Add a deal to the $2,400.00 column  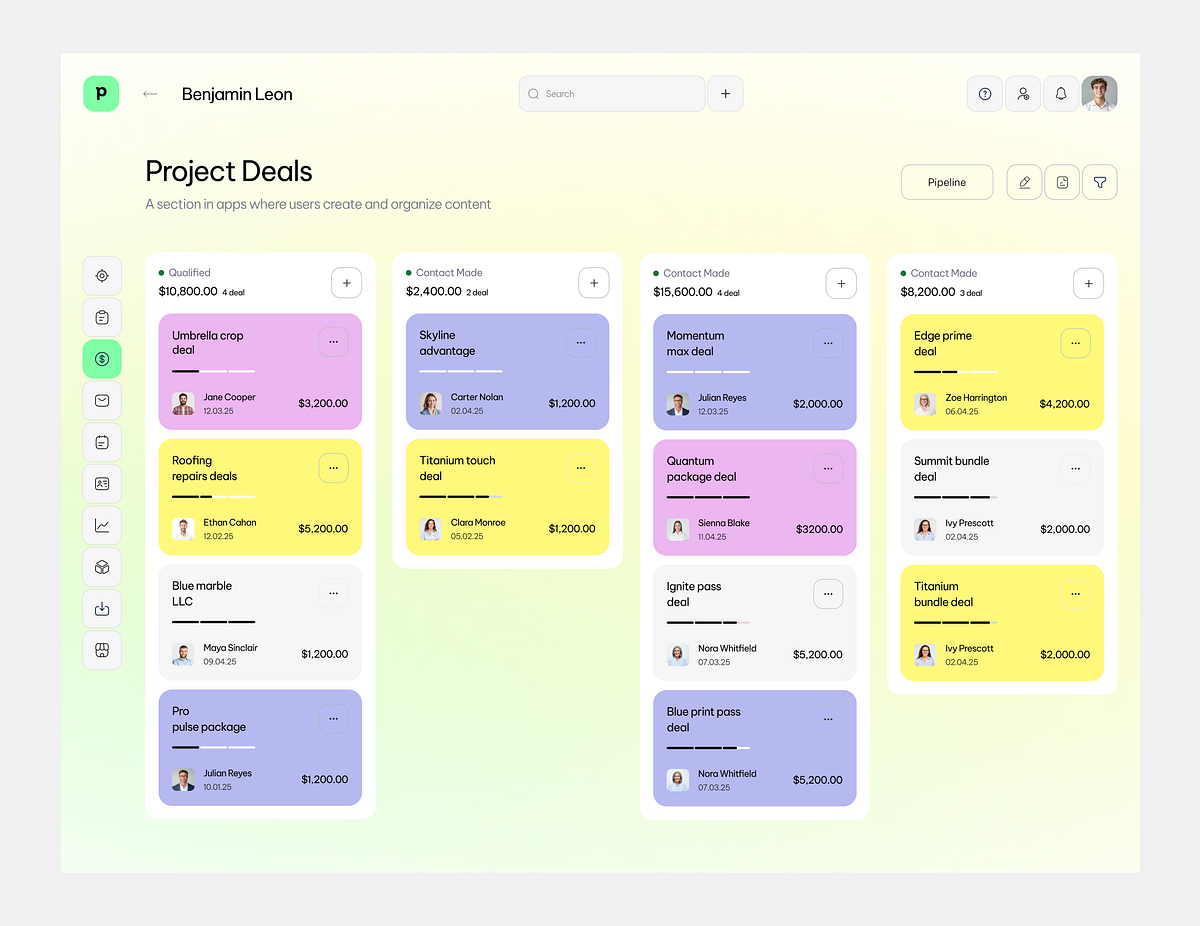(x=593, y=283)
